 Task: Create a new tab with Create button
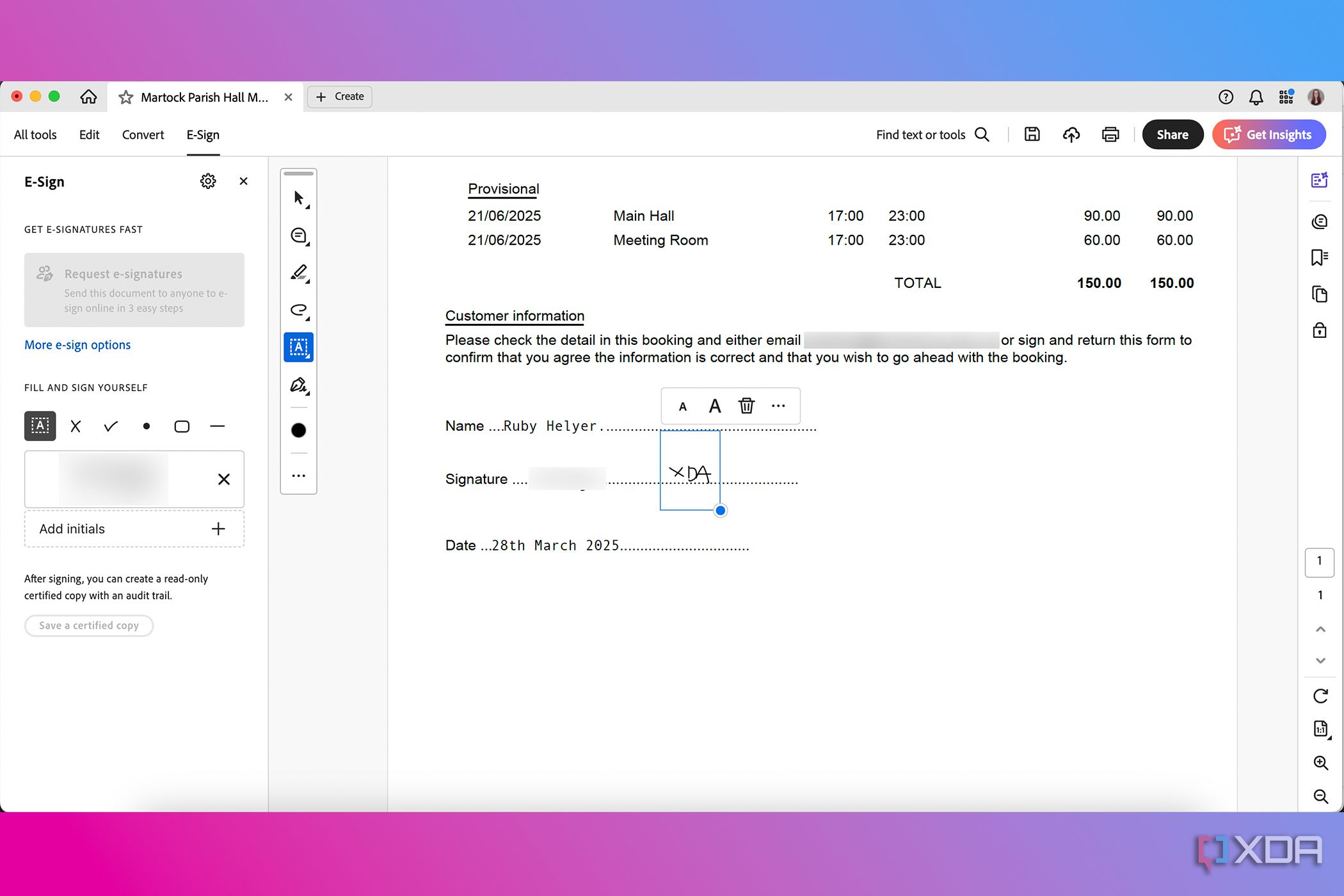(340, 97)
